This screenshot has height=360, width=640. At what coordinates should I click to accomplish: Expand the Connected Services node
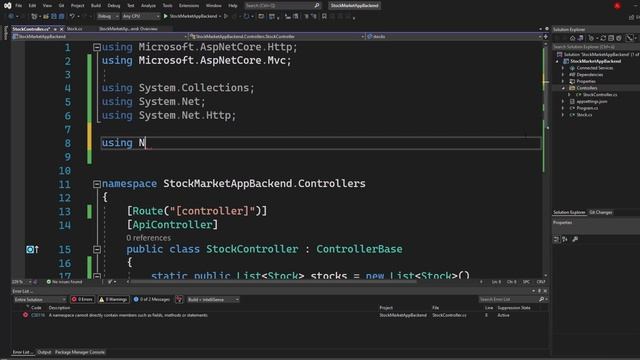pyautogui.click(x=563, y=68)
